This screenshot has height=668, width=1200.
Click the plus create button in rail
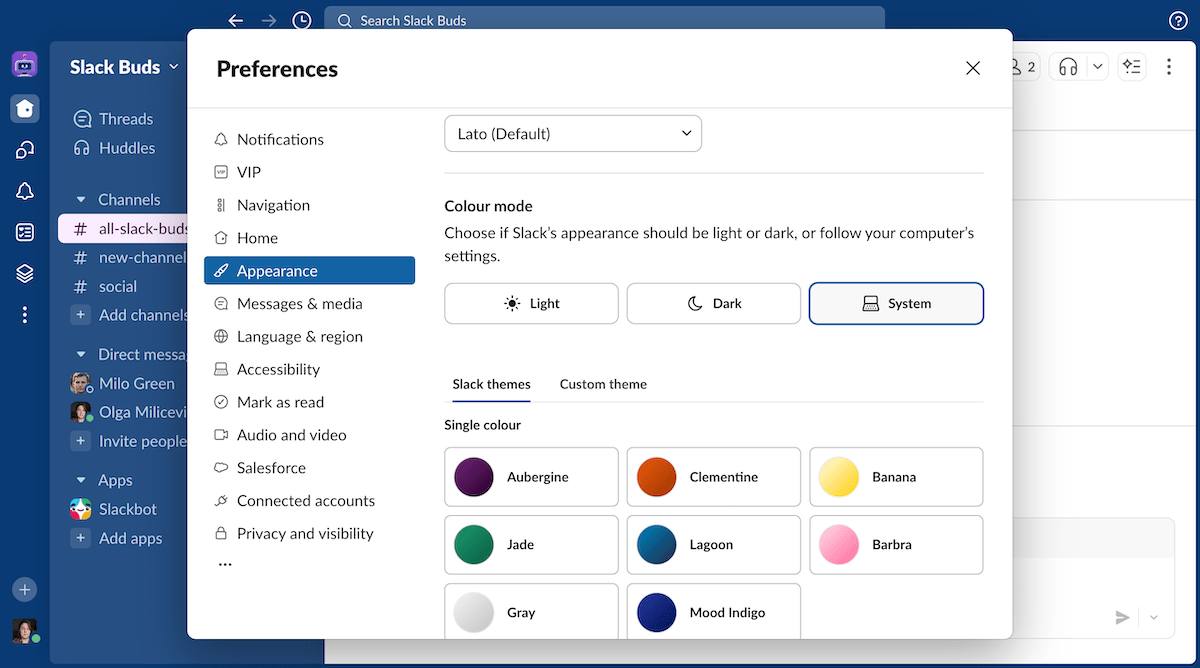click(25, 589)
